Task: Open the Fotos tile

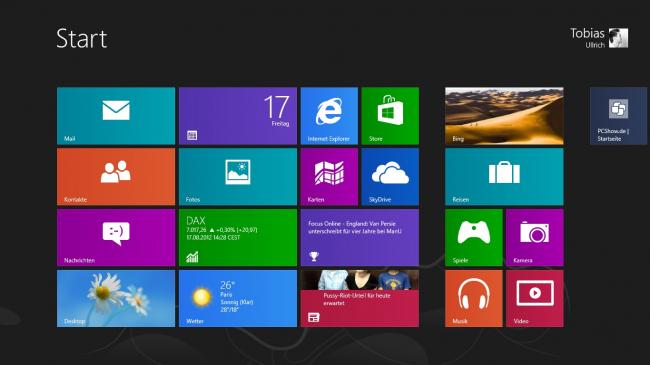Action: [238, 177]
